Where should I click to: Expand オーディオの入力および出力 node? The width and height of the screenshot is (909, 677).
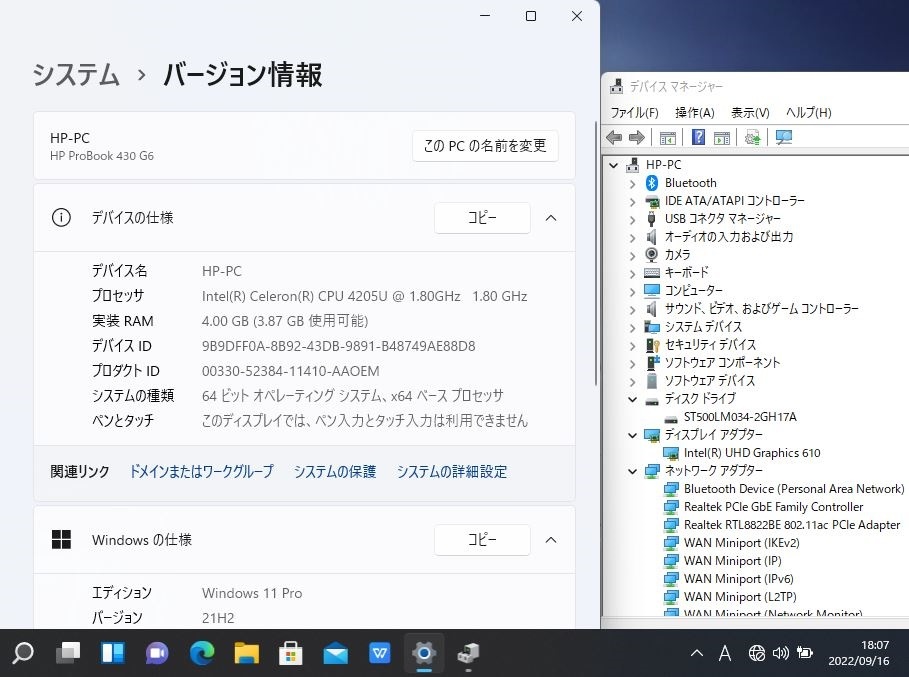coord(632,237)
